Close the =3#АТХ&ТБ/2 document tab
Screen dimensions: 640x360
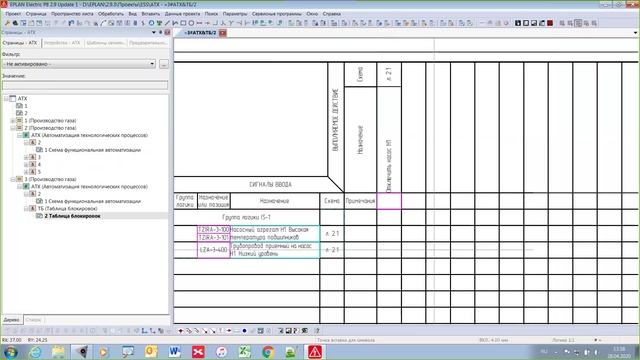(222, 33)
